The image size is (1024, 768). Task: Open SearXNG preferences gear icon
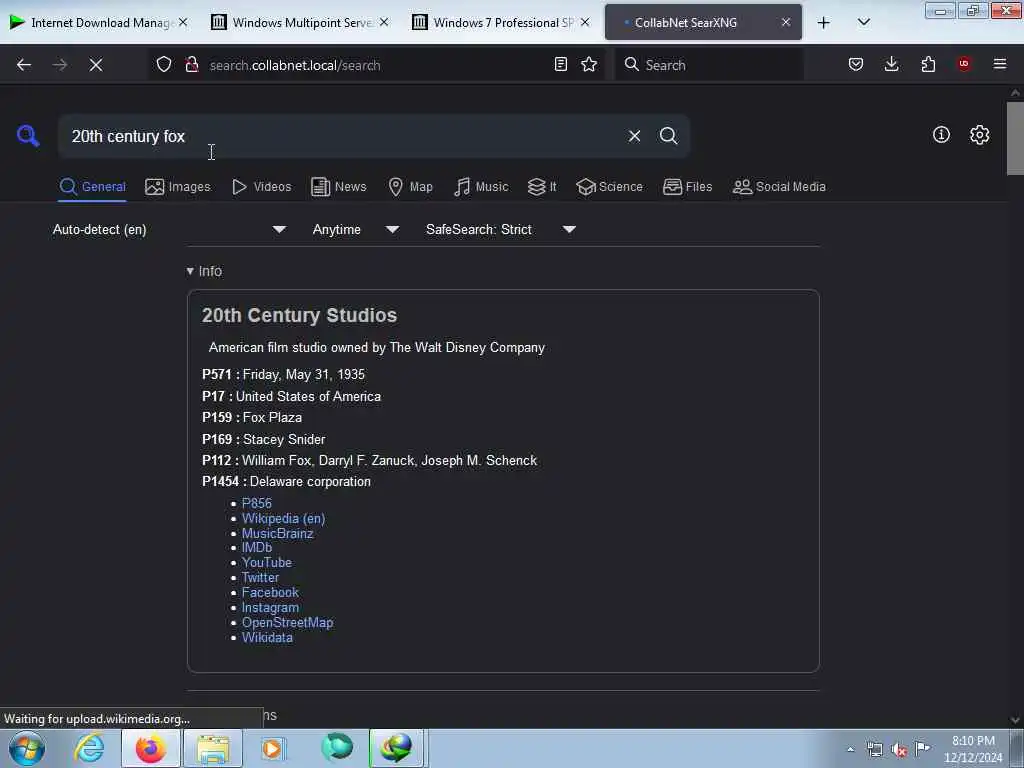pos(979,135)
